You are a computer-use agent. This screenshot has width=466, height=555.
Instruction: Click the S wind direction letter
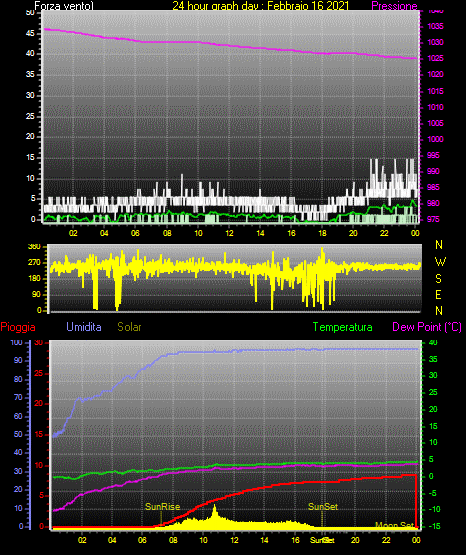click(x=438, y=279)
